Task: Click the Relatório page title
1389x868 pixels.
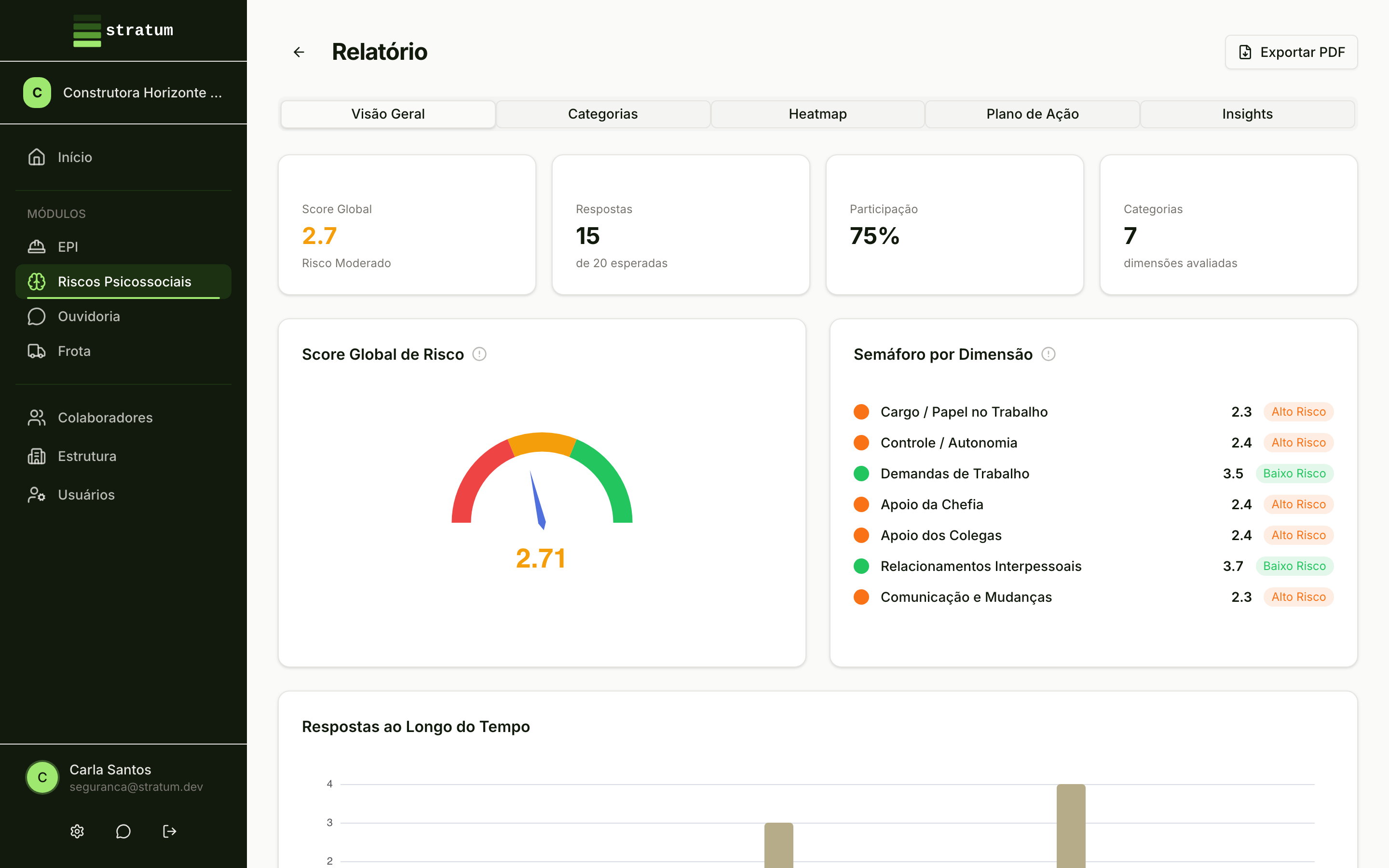Action: coord(380,52)
